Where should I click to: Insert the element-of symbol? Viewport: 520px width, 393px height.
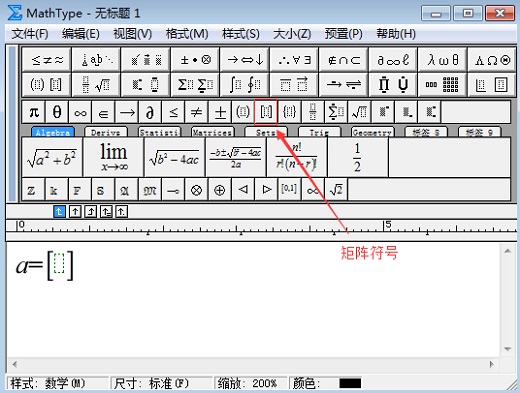(103, 112)
